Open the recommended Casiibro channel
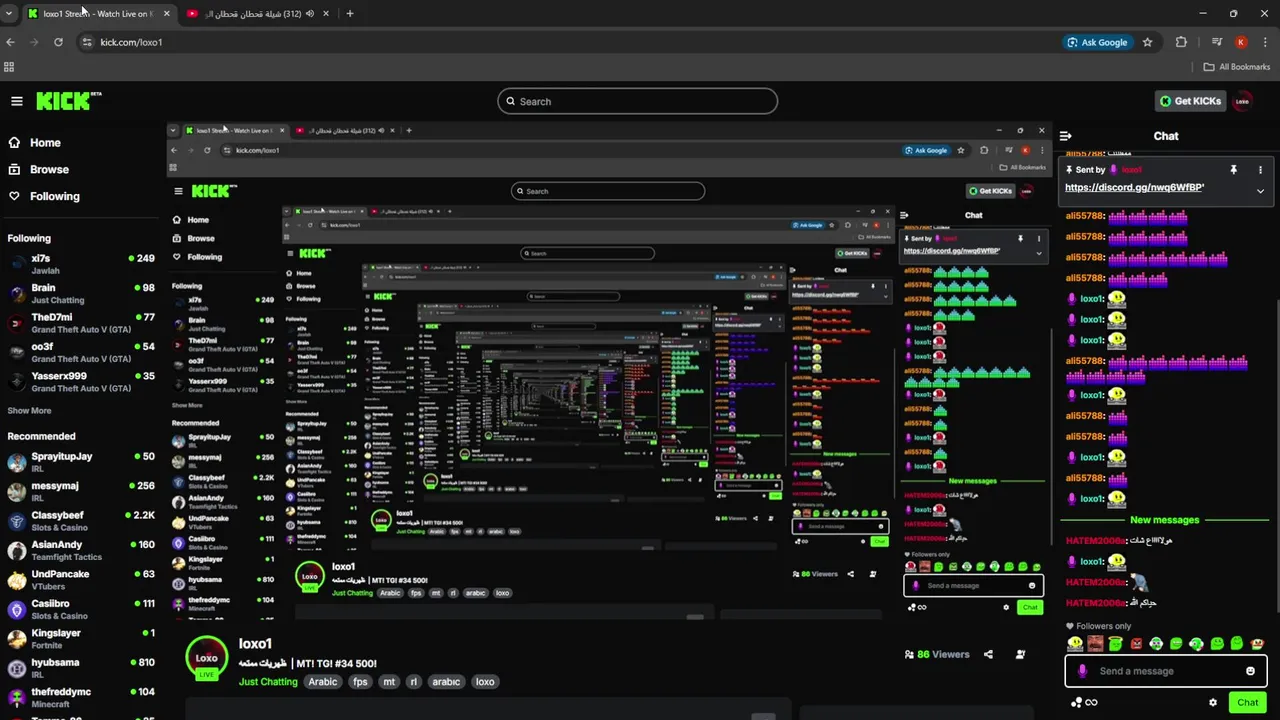 pyautogui.click(x=80, y=609)
